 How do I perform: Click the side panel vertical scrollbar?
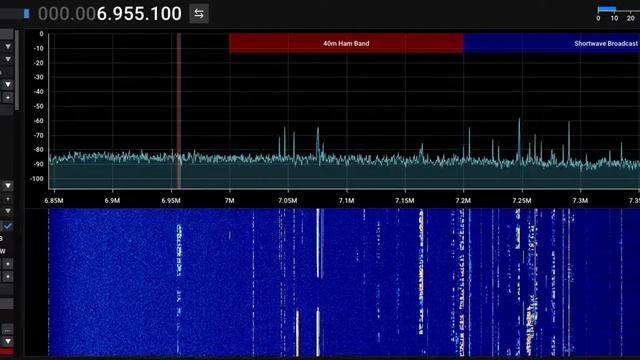point(17,70)
